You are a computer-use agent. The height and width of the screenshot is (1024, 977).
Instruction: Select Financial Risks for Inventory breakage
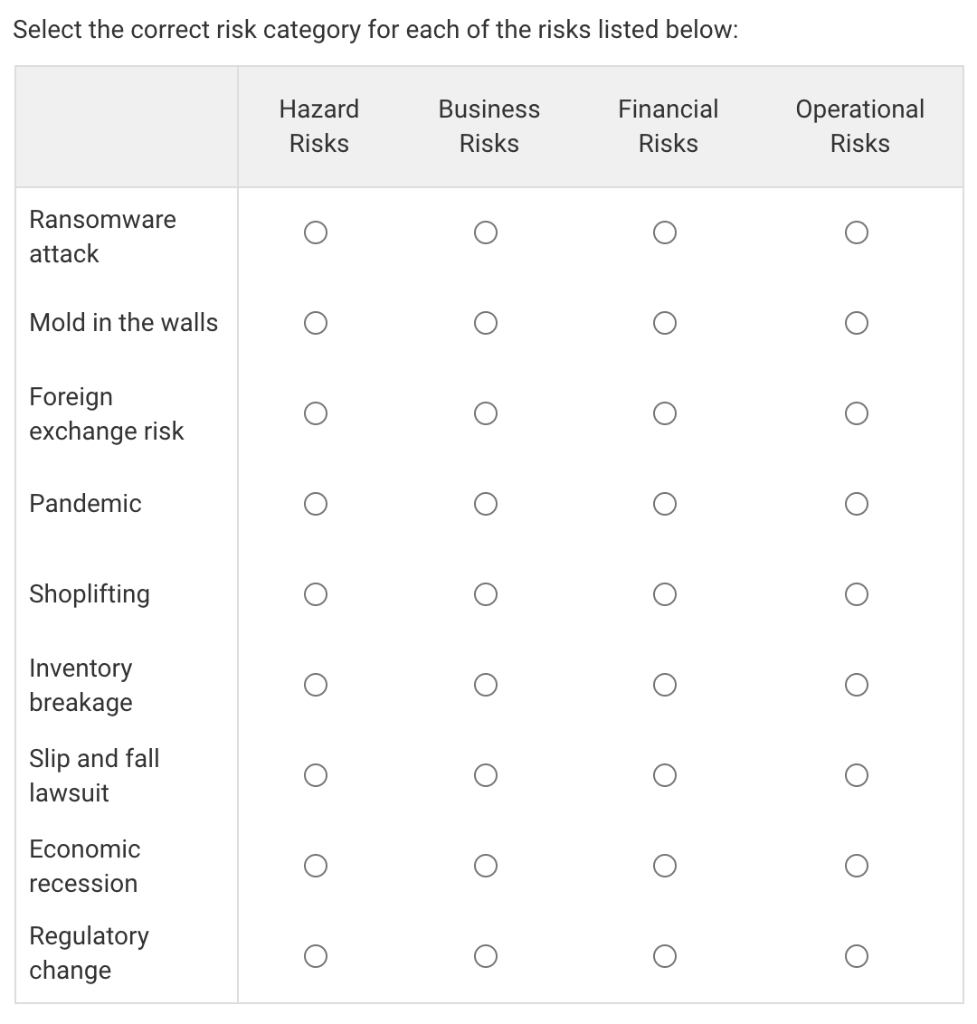coord(665,684)
